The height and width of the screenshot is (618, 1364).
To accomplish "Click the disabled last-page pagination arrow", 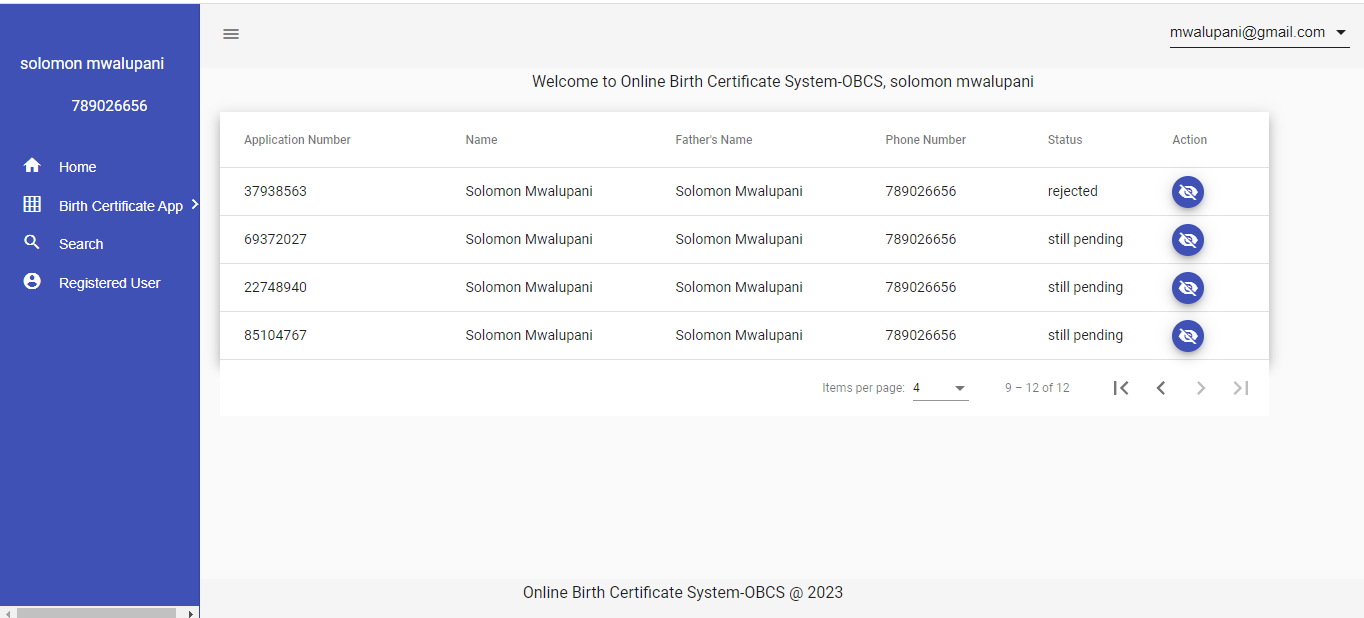I will click(1241, 388).
